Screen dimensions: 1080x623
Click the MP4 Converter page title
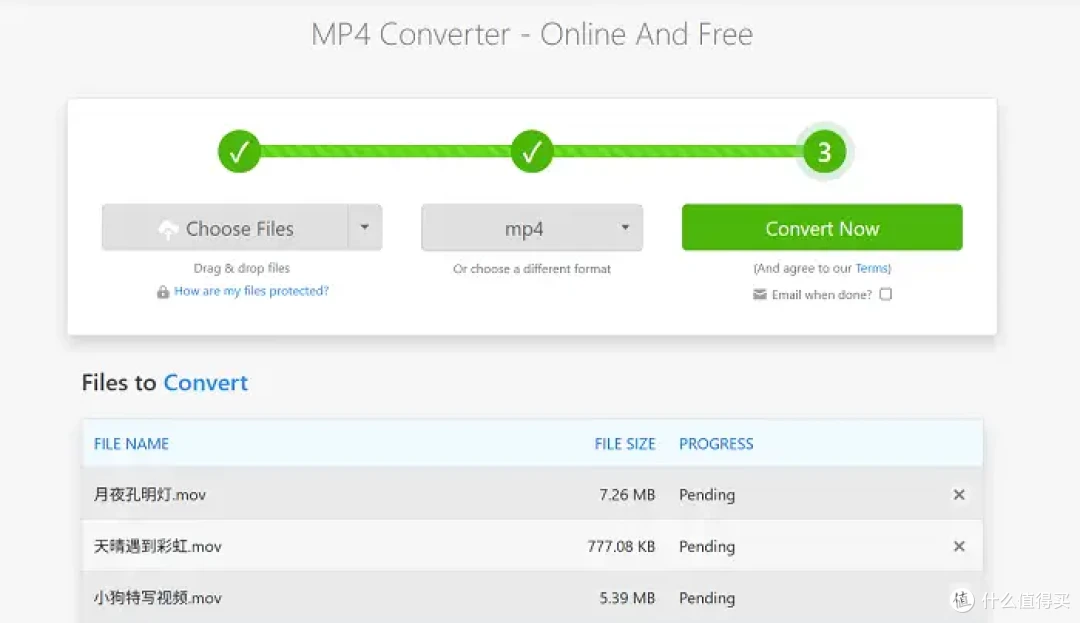pos(532,34)
